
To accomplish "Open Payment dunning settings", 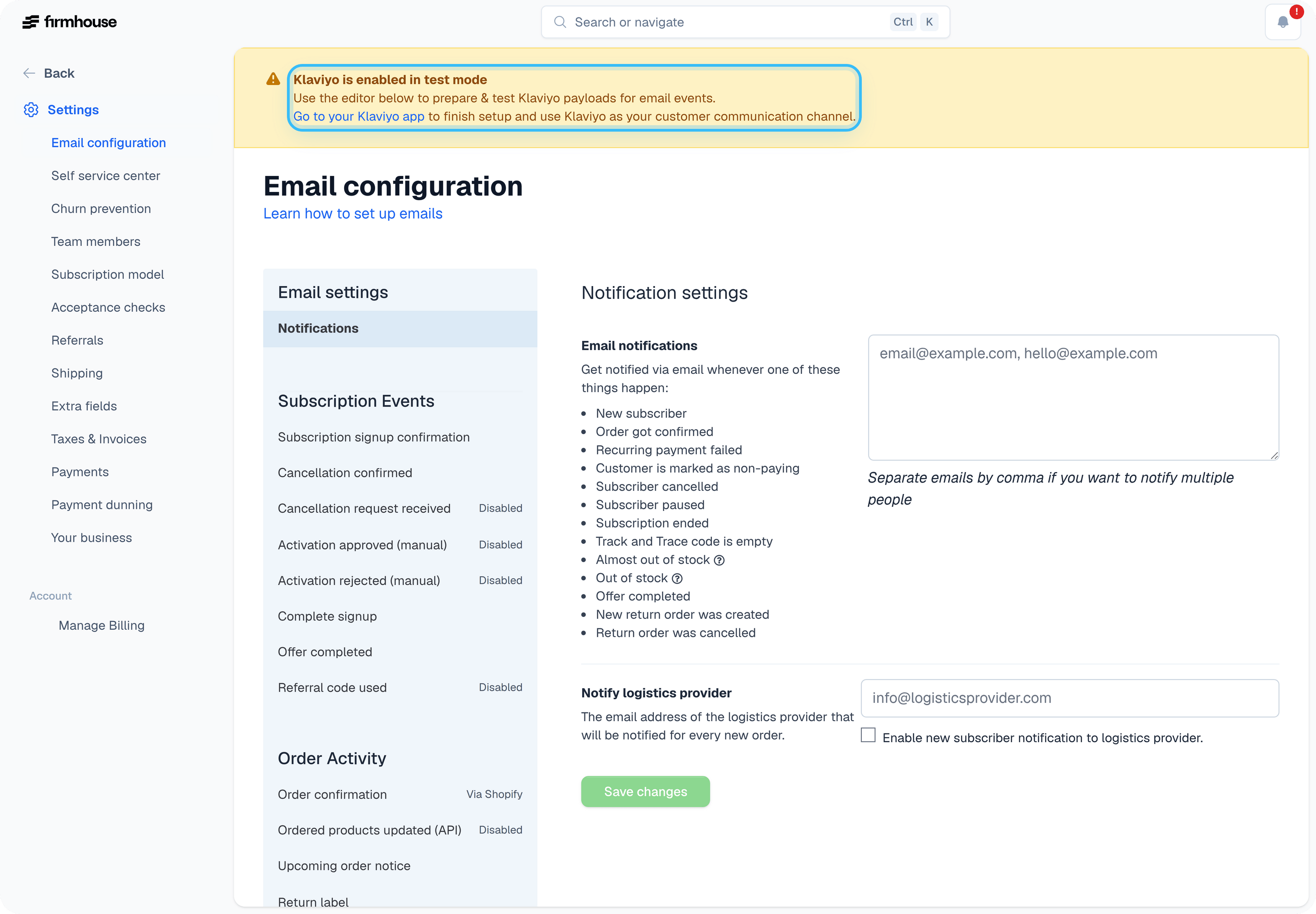I will [x=102, y=505].
